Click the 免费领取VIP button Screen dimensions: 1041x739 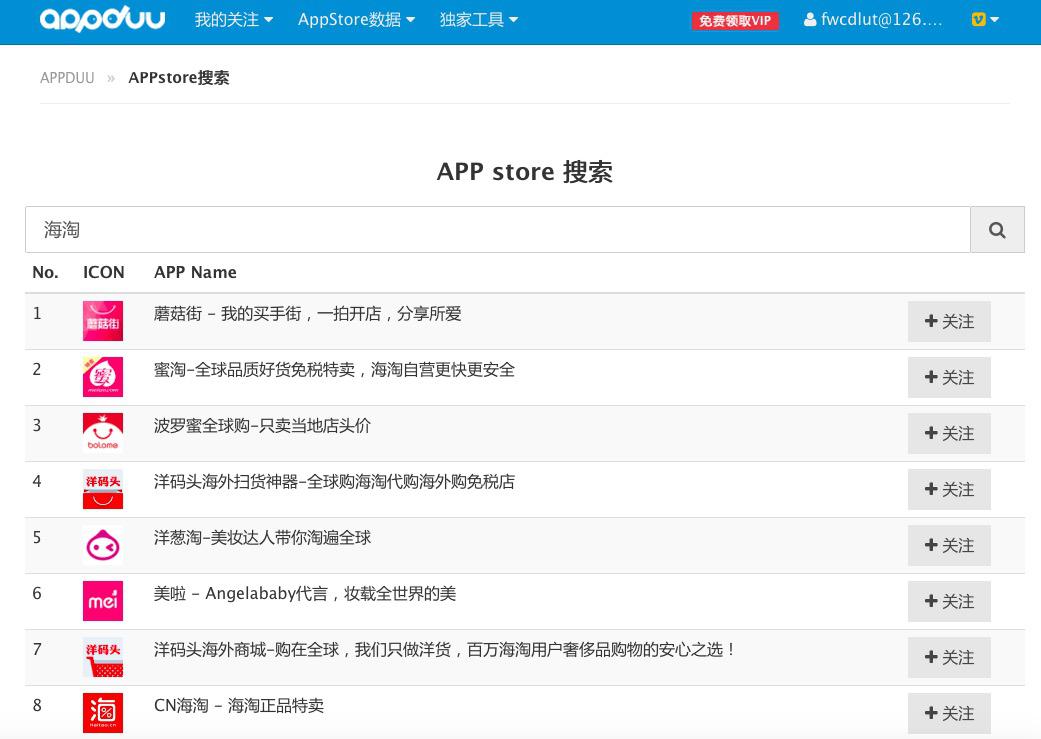click(x=735, y=20)
